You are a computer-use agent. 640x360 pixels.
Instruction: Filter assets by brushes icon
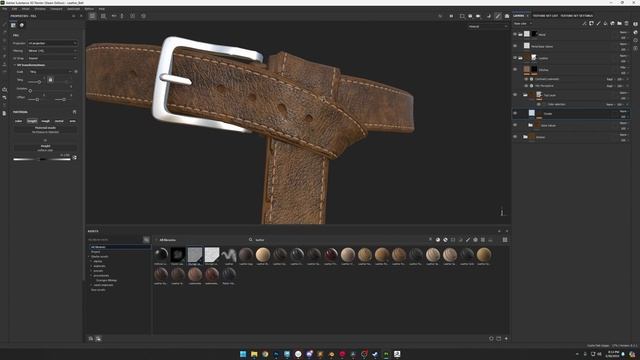click(x=468, y=240)
